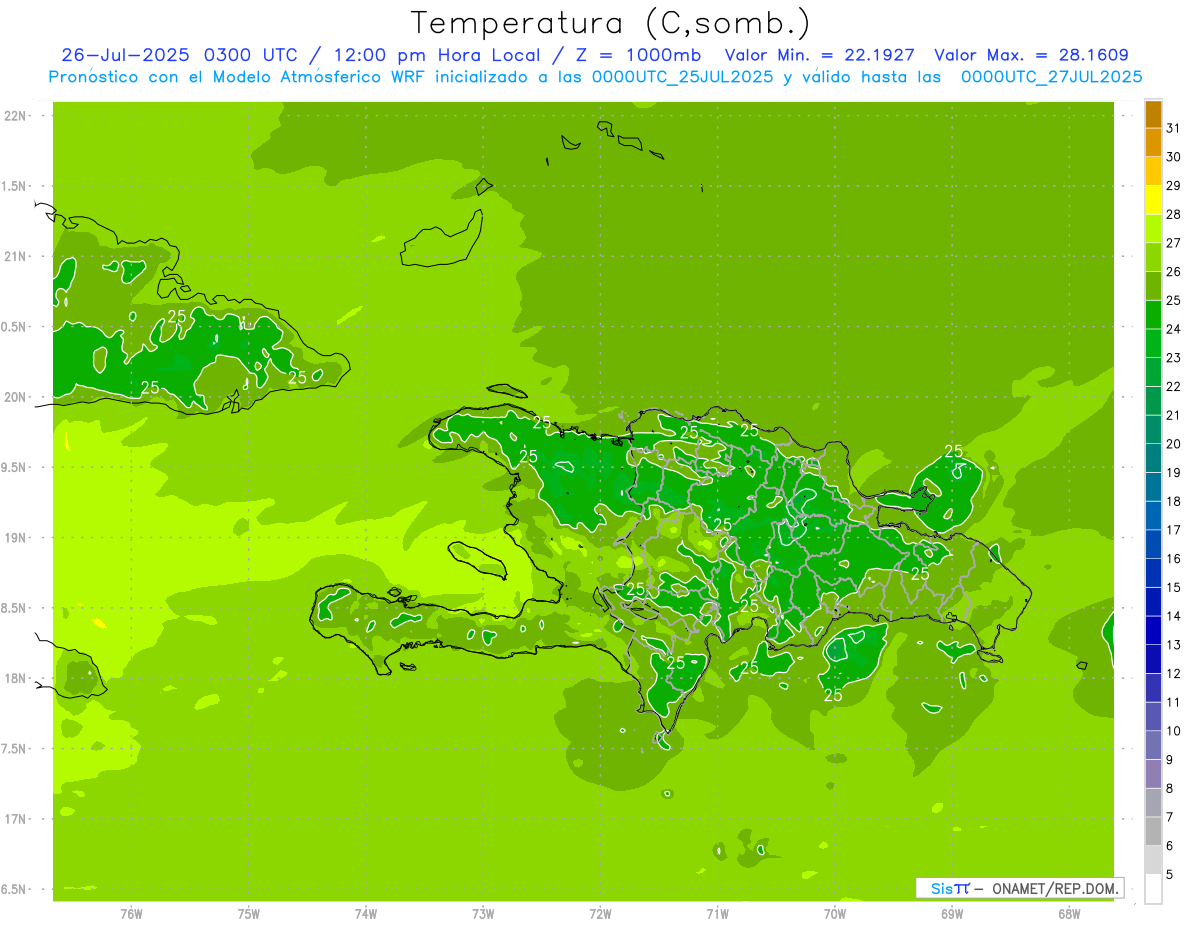Click the 71W longitude axis label
Viewport: 1200px width, 927px height.
click(x=717, y=913)
